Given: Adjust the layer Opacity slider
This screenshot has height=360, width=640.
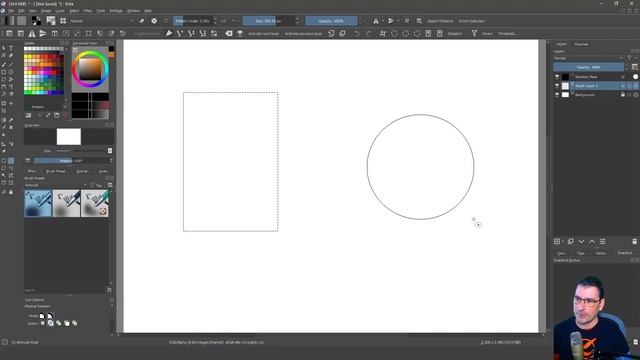Looking at the screenshot, I should point(589,67).
